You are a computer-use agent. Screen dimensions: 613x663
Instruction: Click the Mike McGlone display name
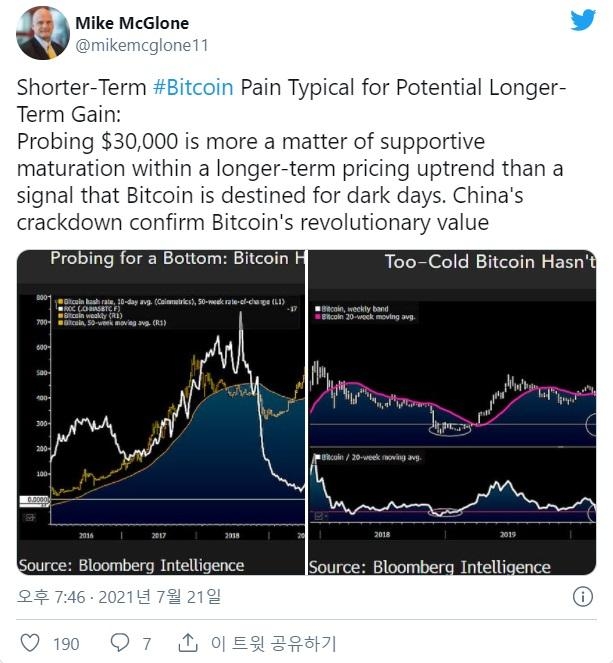(132, 23)
